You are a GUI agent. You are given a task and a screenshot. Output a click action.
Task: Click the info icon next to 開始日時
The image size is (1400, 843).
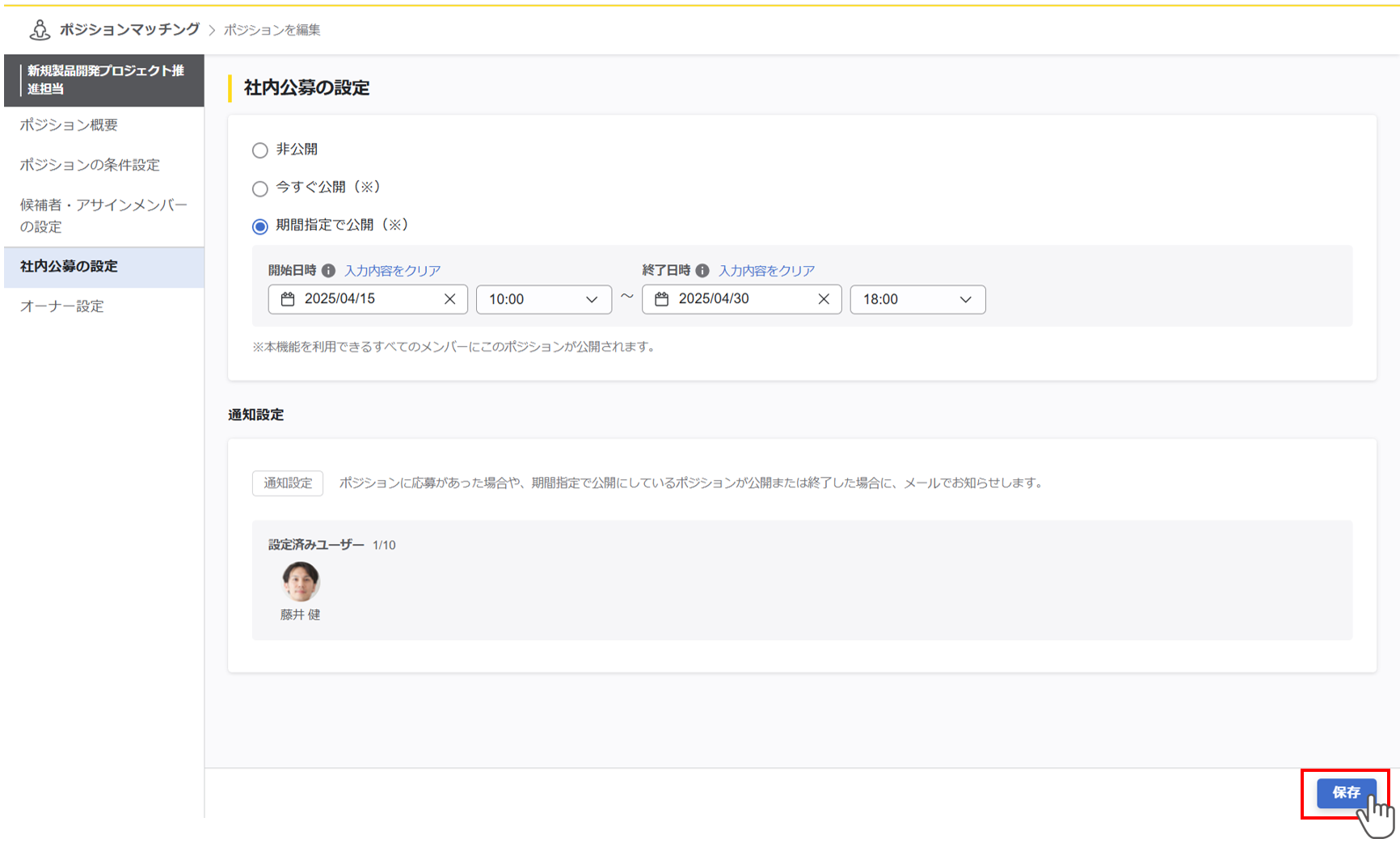pos(329,270)
